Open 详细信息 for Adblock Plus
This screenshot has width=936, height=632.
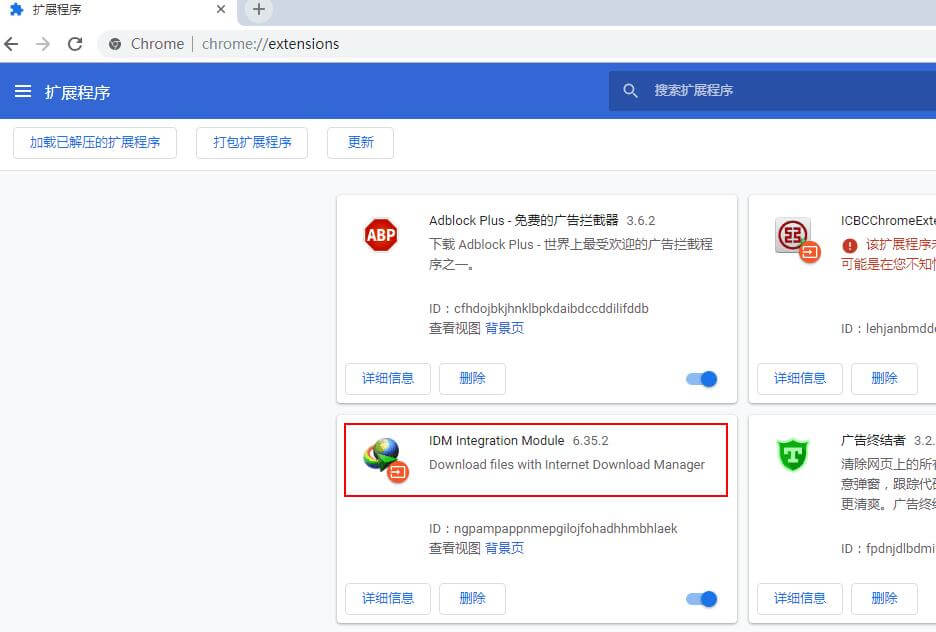[x=388, y=378]
